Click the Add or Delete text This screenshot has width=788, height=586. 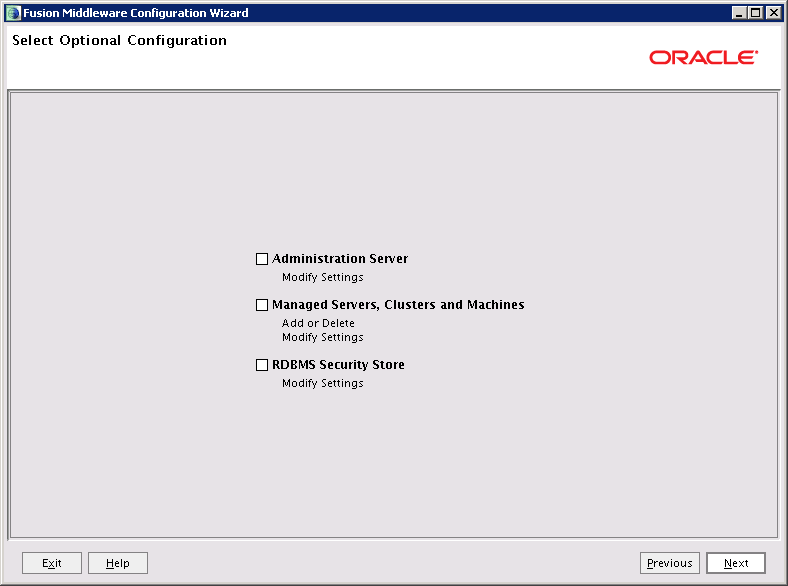point(318,323)
